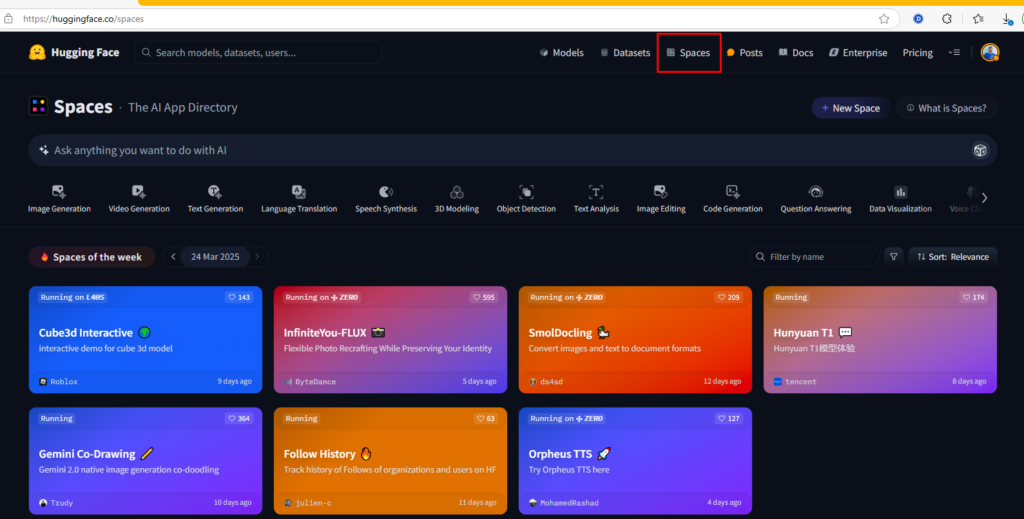Click the Language Translation category icon

[299, 191]
